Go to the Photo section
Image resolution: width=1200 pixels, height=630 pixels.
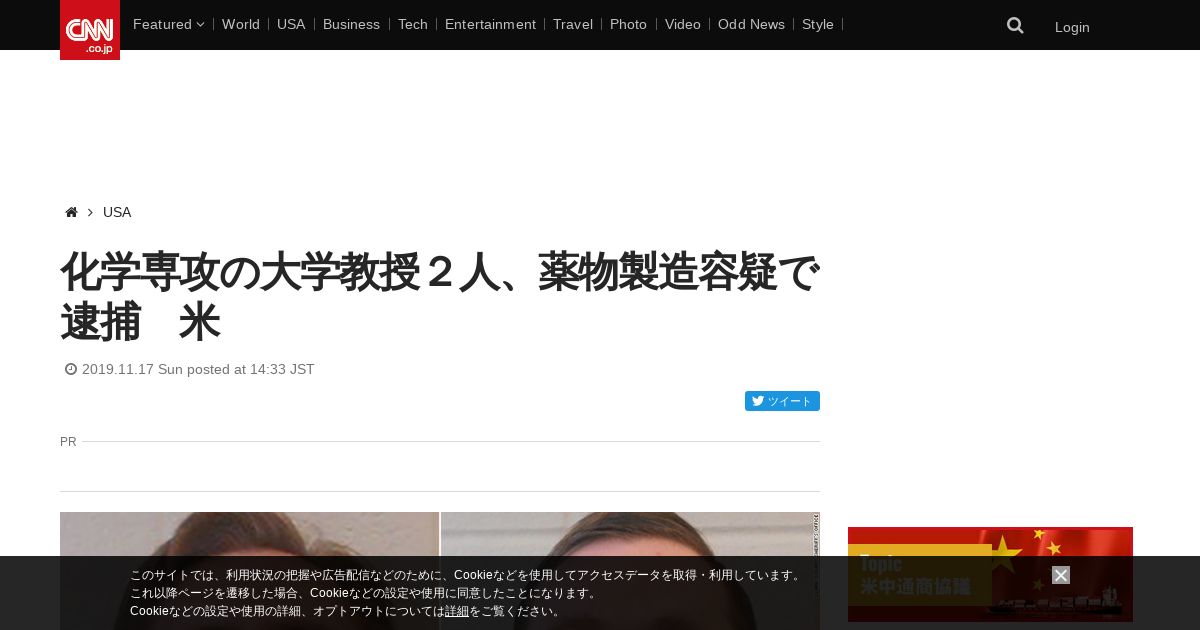[628, 24]
